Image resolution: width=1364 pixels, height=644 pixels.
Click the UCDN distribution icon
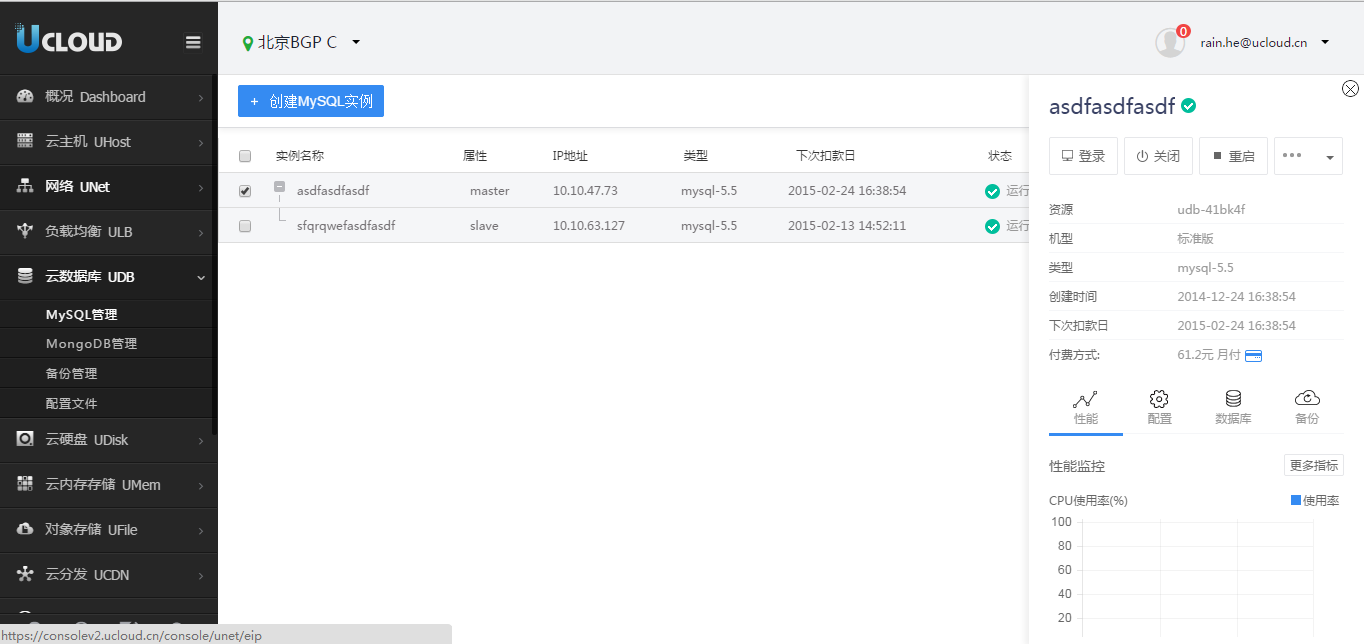25,574
